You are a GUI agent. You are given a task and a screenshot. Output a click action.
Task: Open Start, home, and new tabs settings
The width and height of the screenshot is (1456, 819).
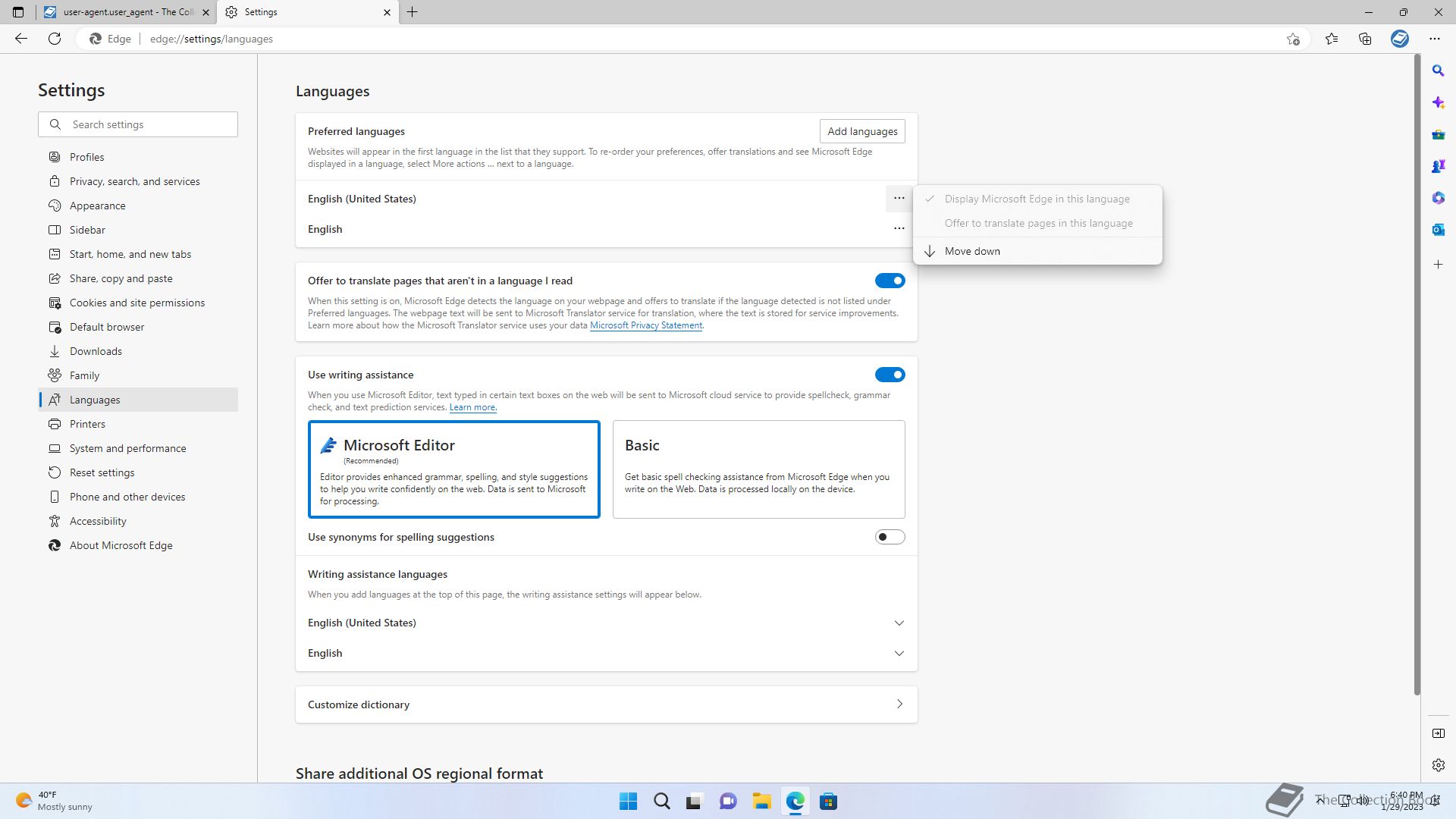coord(138,254)
